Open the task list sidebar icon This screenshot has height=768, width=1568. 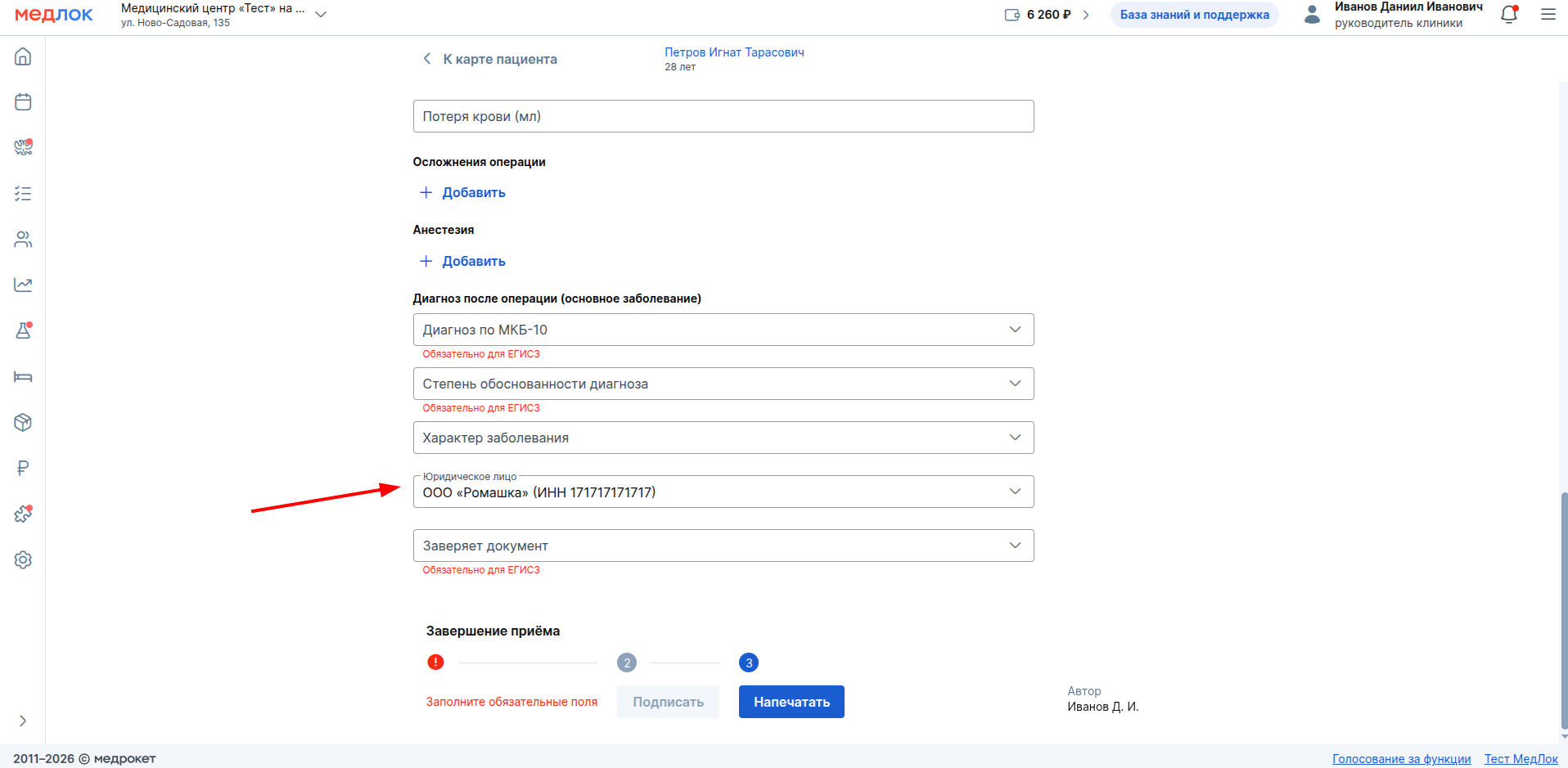pos(23,194)
